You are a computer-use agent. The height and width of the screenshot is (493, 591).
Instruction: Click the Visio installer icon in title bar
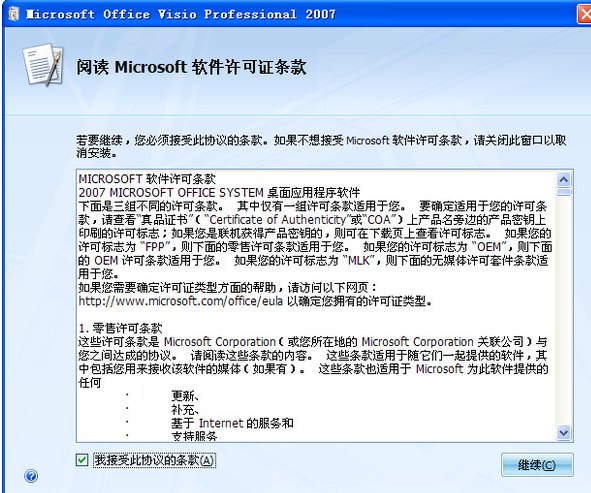click(x=14, y=14)
